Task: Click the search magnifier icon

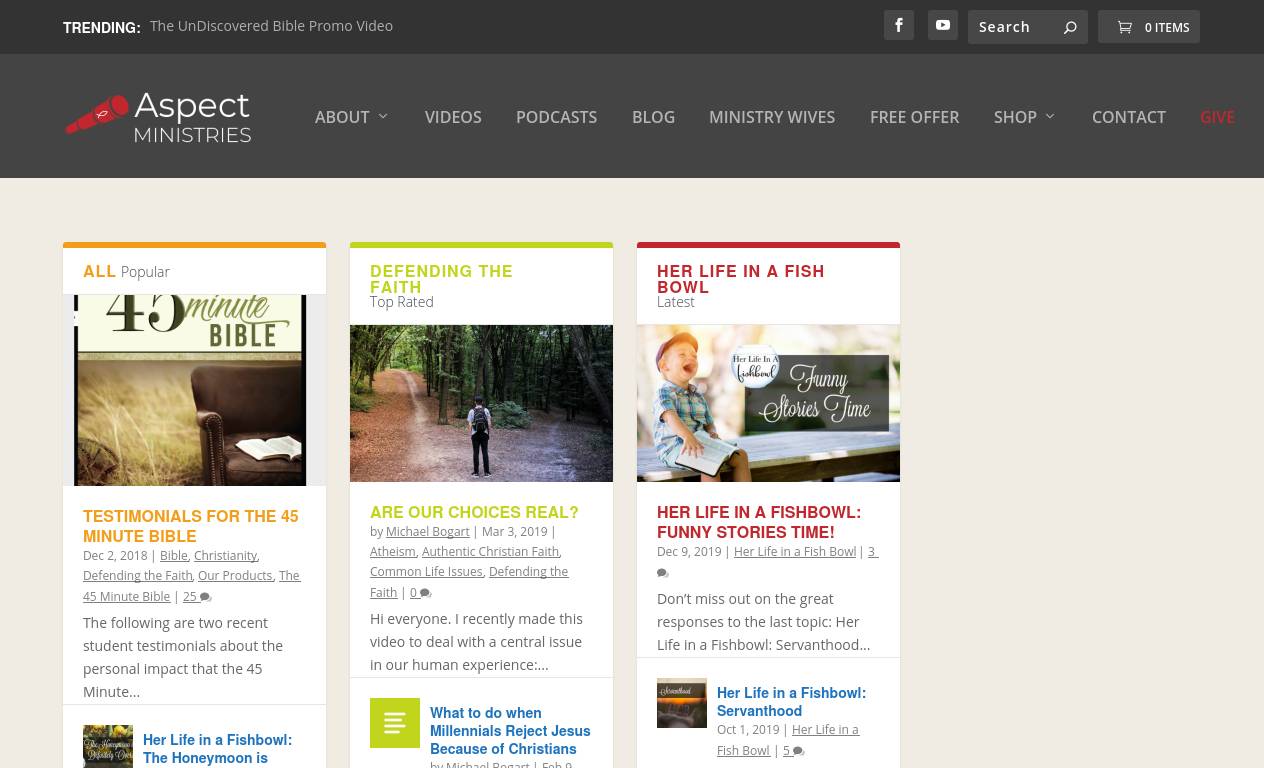Action: (x=1070, y=28)
